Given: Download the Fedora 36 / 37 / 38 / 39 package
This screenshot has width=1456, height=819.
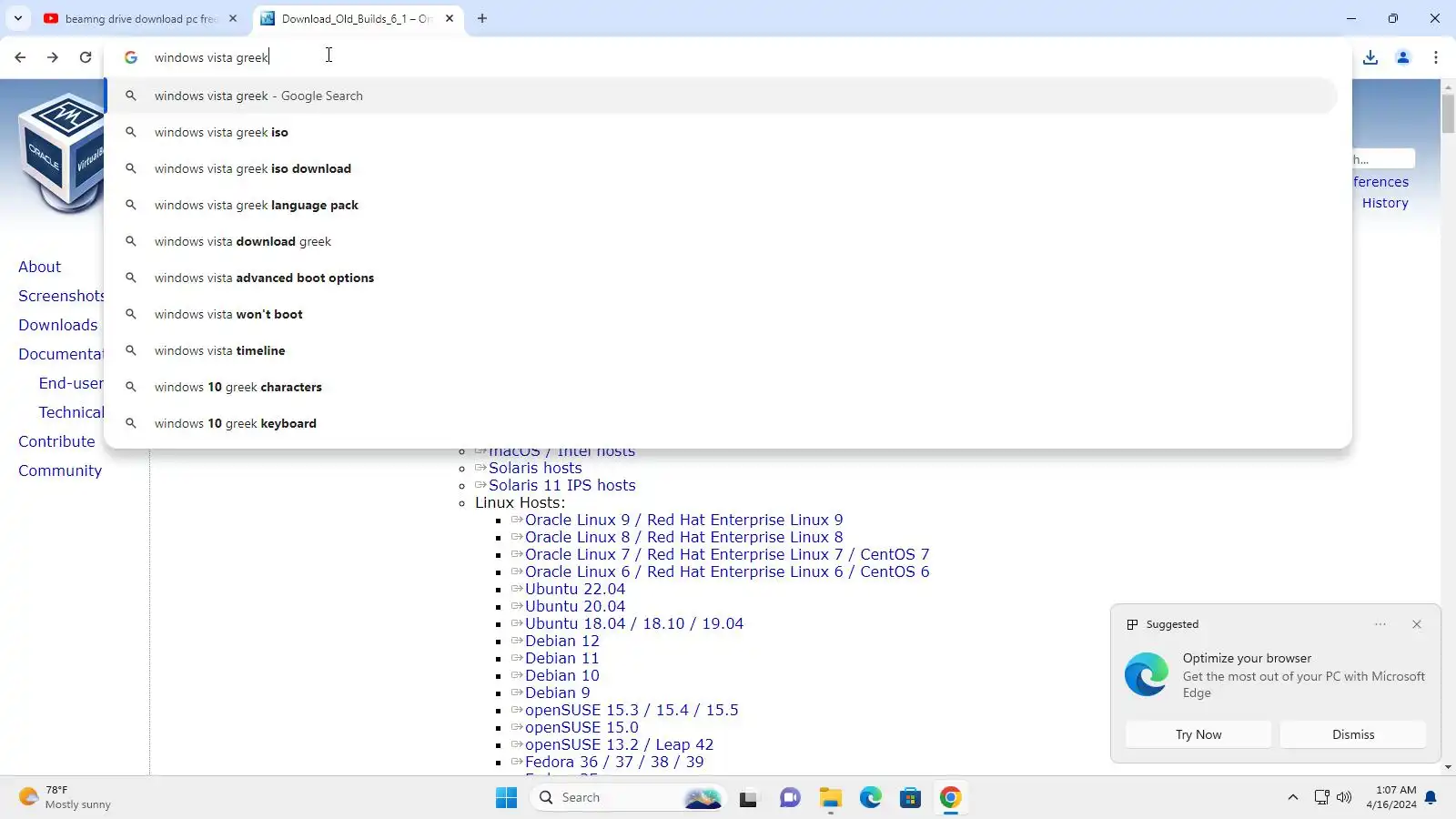Looking at the screenshot, I should pyautogui.click(x=614, y=762).
